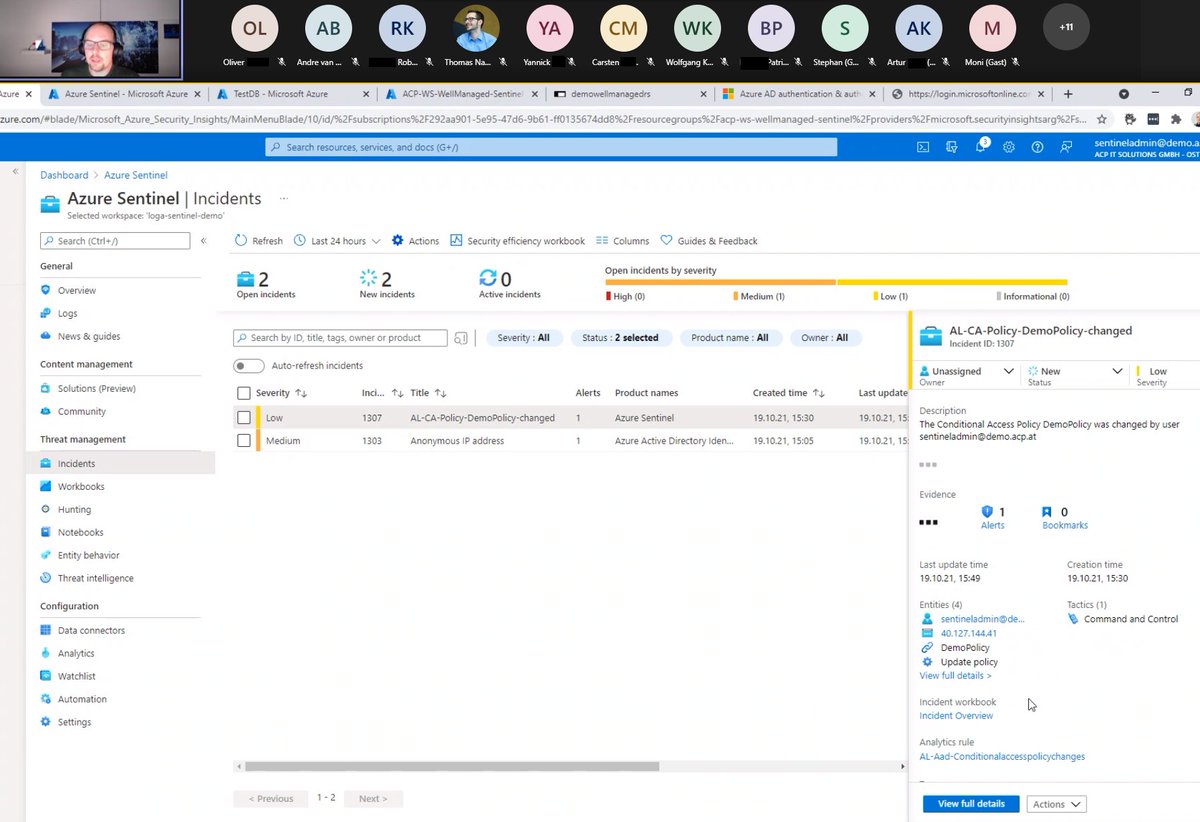Viewport: 1200px width, 822px height.
Task: Open Solutions (Preview)
Action: [x=96, y=388]
